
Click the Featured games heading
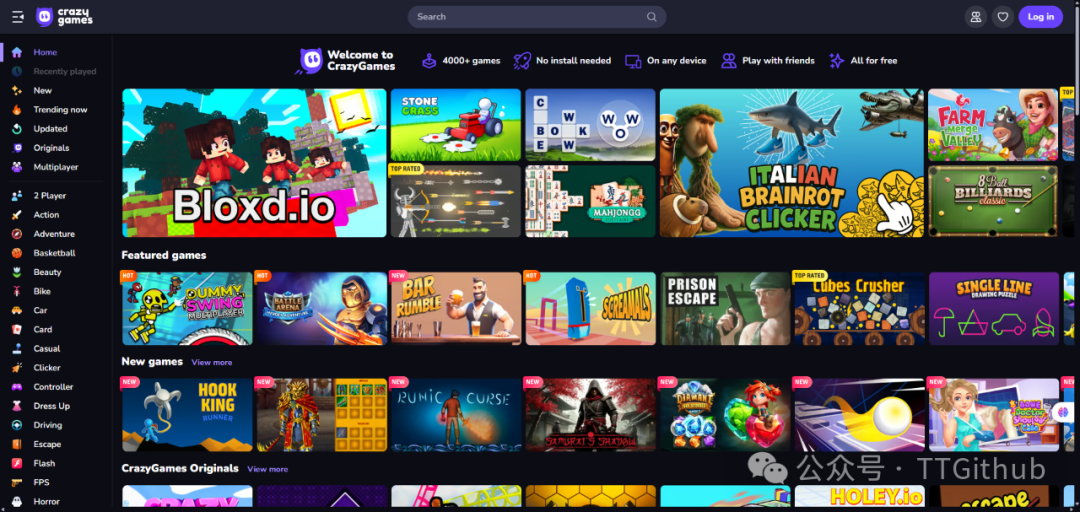click(164, 255)
